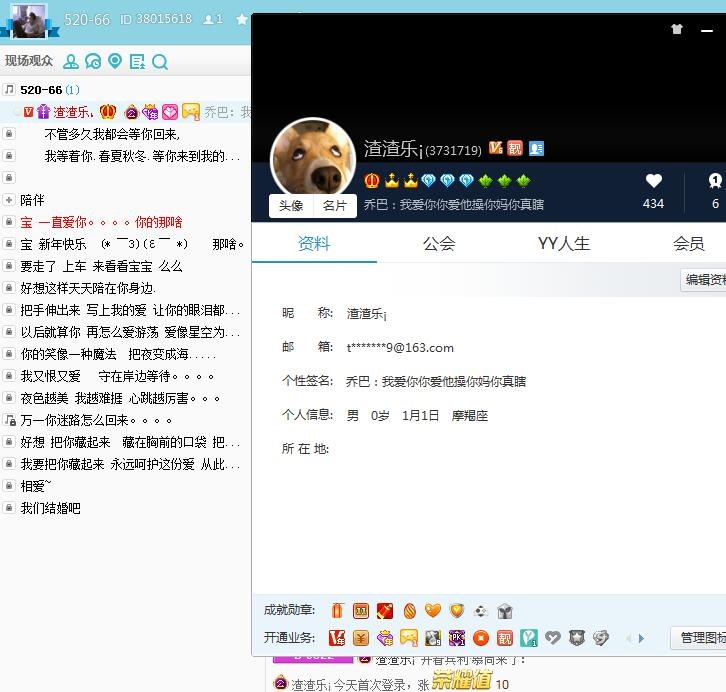The image size is (726, 692).
Task: Click the online user count icon in header
Action: 208,19
